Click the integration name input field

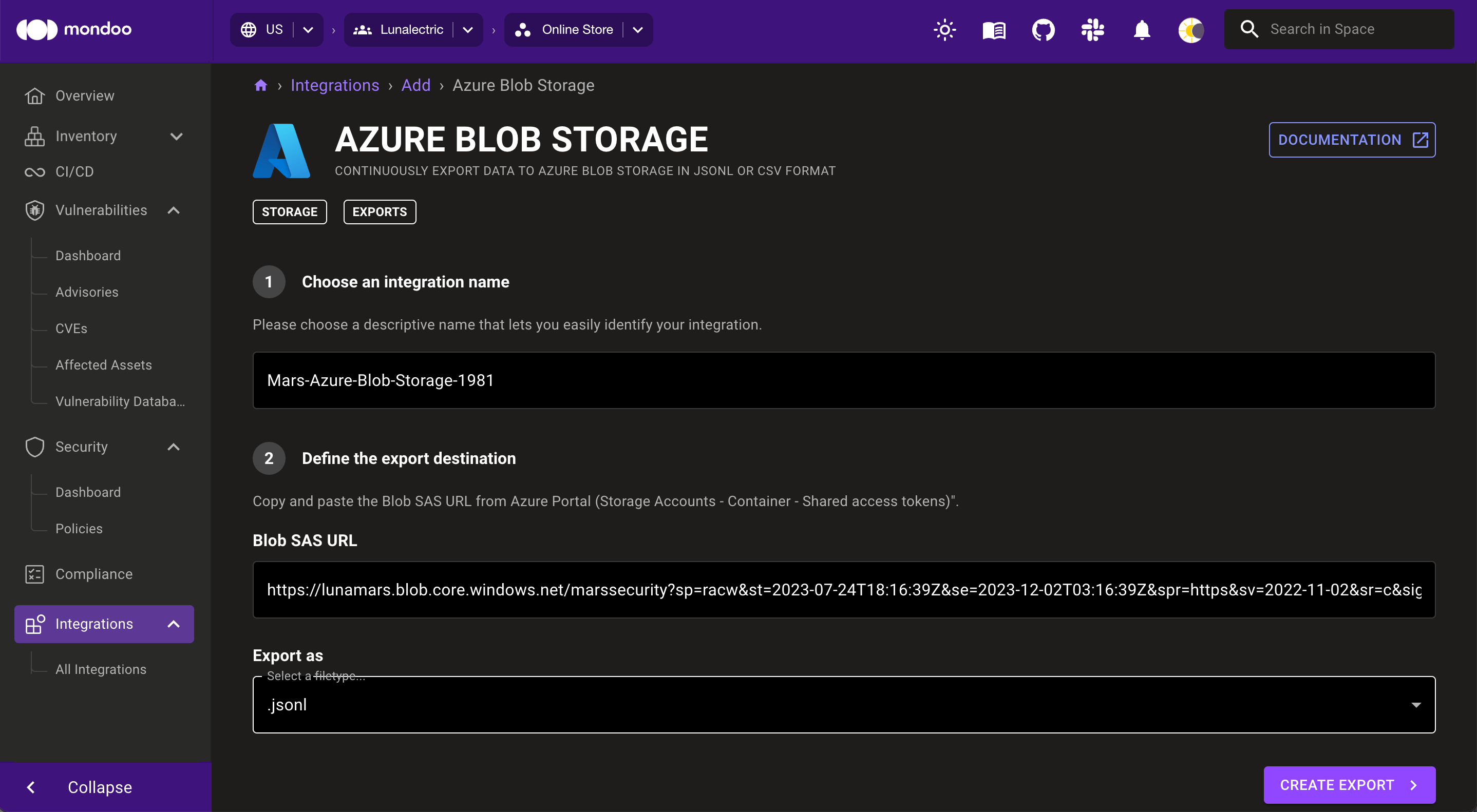[x=843, y=380]
